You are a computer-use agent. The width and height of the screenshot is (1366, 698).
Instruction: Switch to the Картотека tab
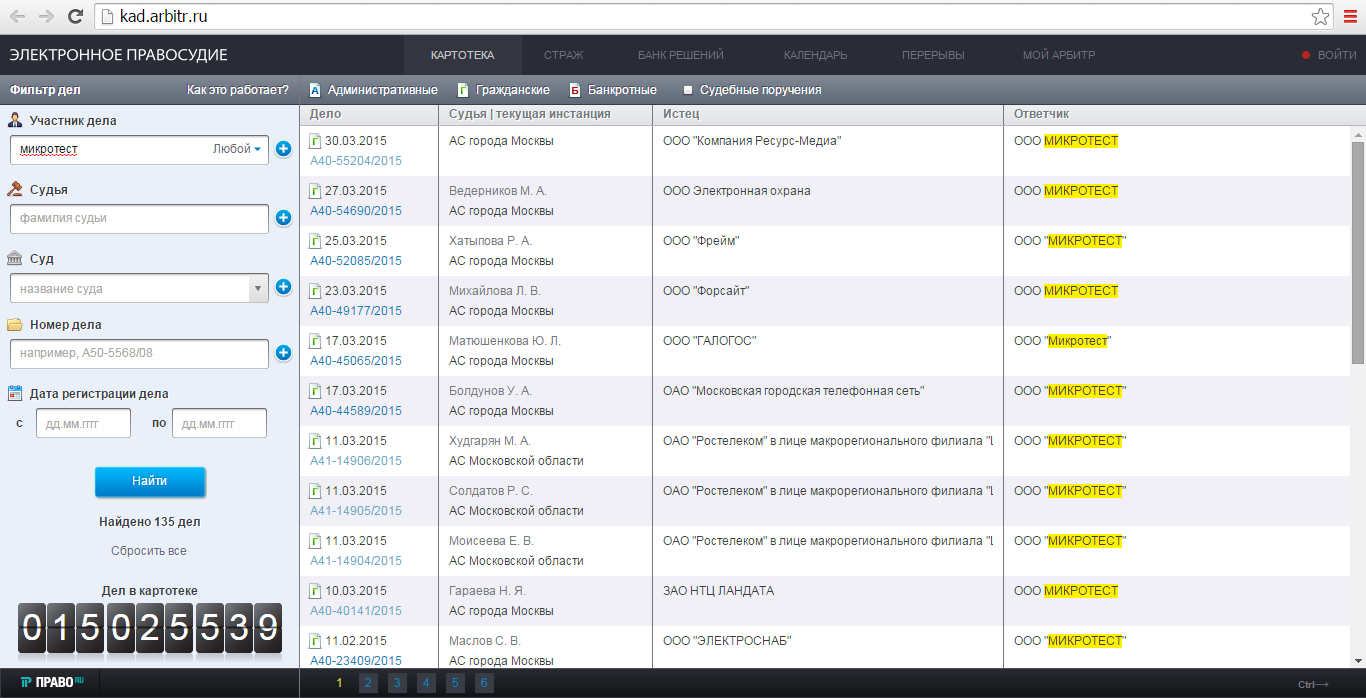coord(462,55)
